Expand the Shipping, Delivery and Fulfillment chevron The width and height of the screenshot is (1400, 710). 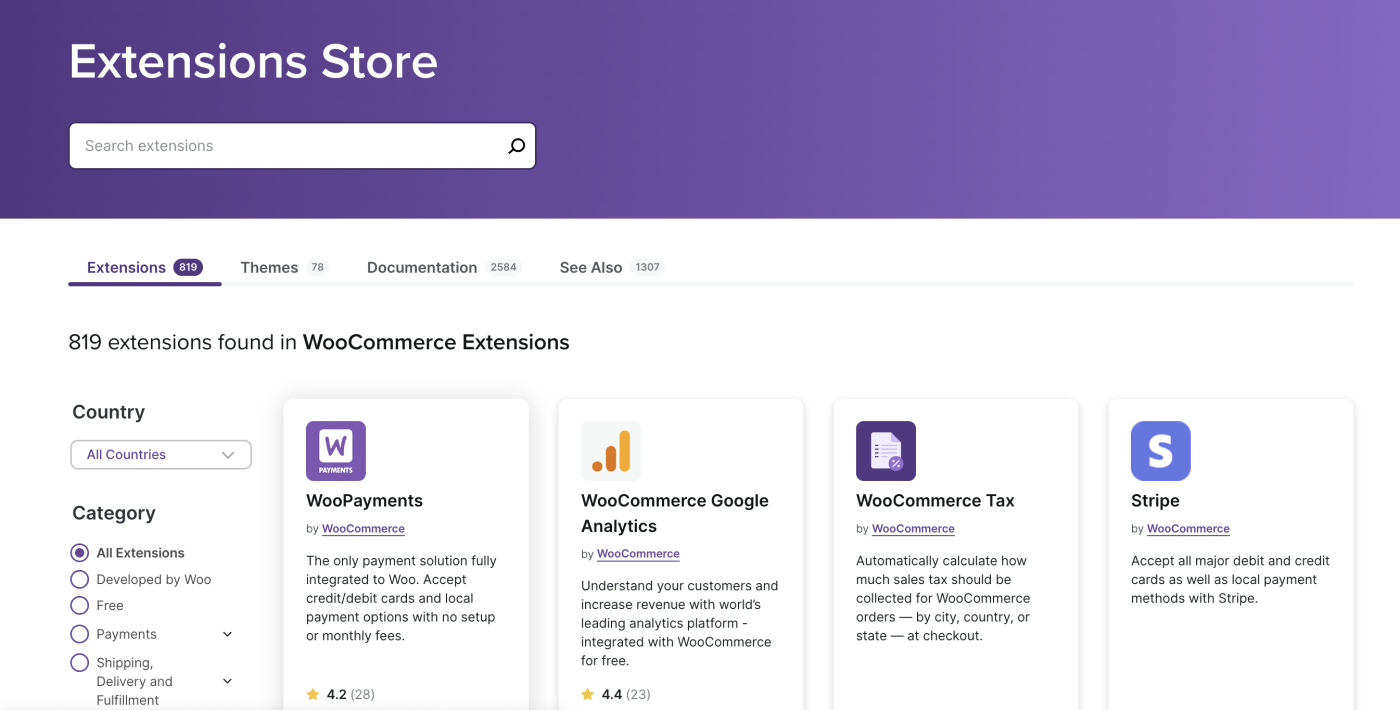coord(227,681)
